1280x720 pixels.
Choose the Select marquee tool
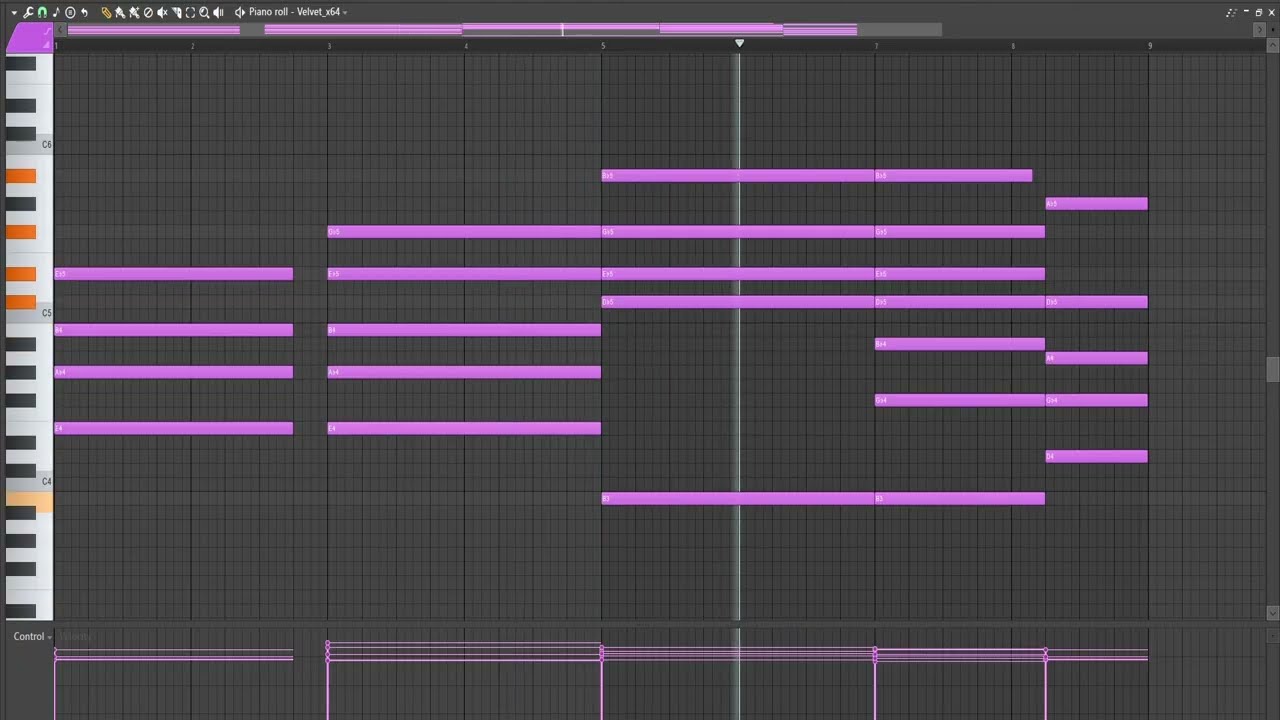(190, 12)
